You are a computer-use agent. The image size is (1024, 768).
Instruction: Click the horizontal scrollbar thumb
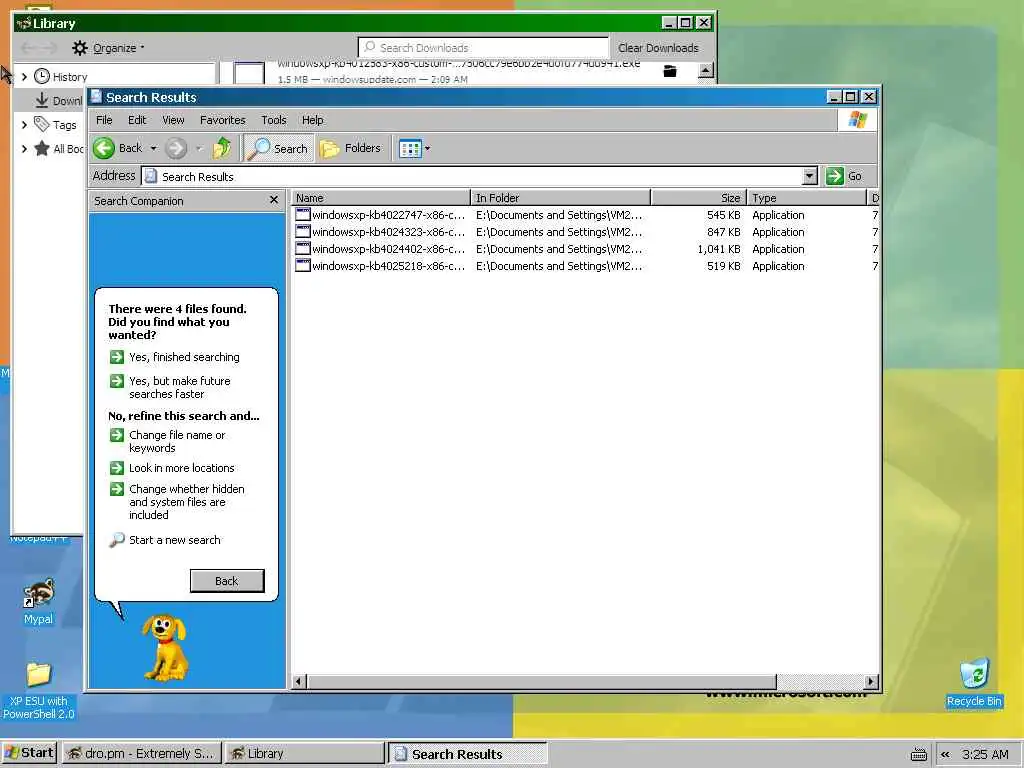pos(541,681)
